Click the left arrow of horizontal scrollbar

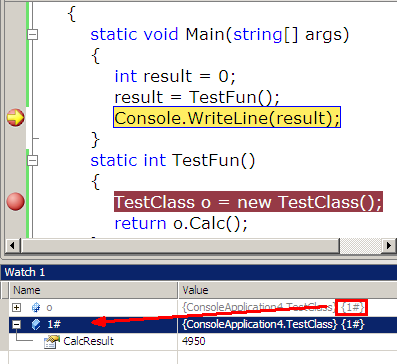12,246
